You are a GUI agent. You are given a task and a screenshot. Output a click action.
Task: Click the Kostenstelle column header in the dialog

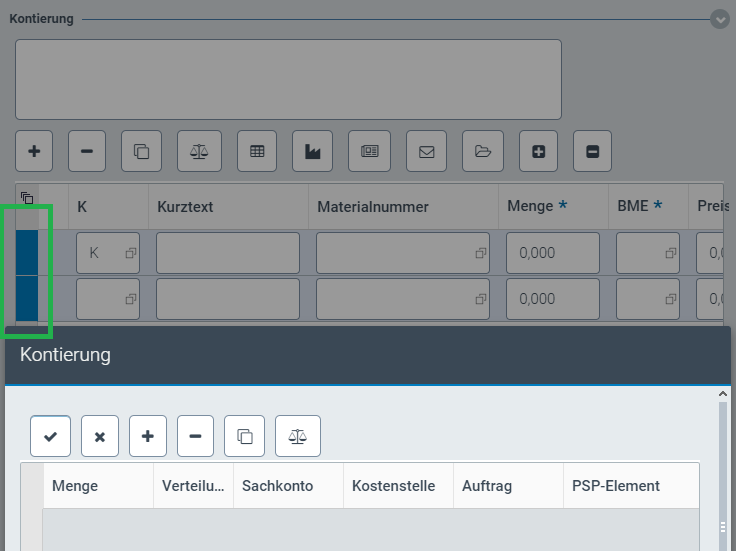coord(393,486)
